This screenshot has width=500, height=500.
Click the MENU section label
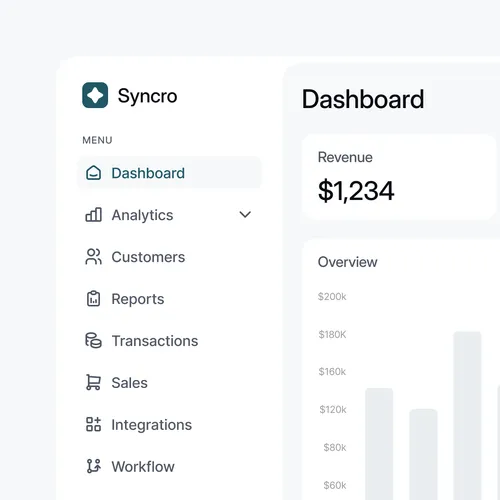click(x=97, y=140)
